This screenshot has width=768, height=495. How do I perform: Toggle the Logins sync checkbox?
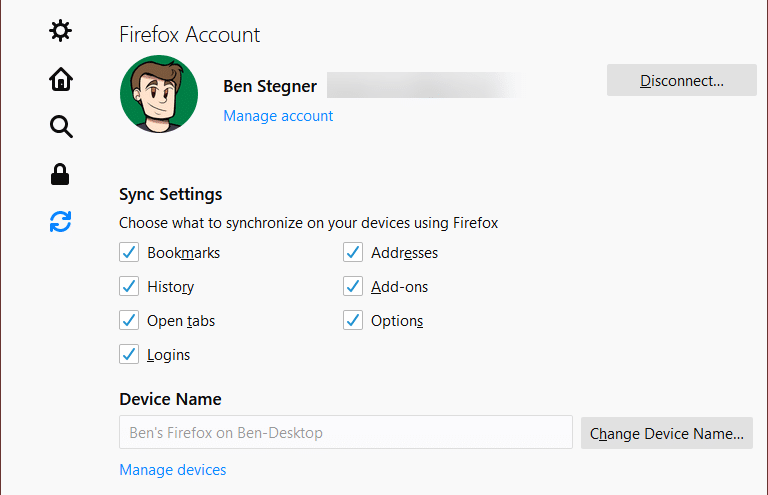coord(129,354)
